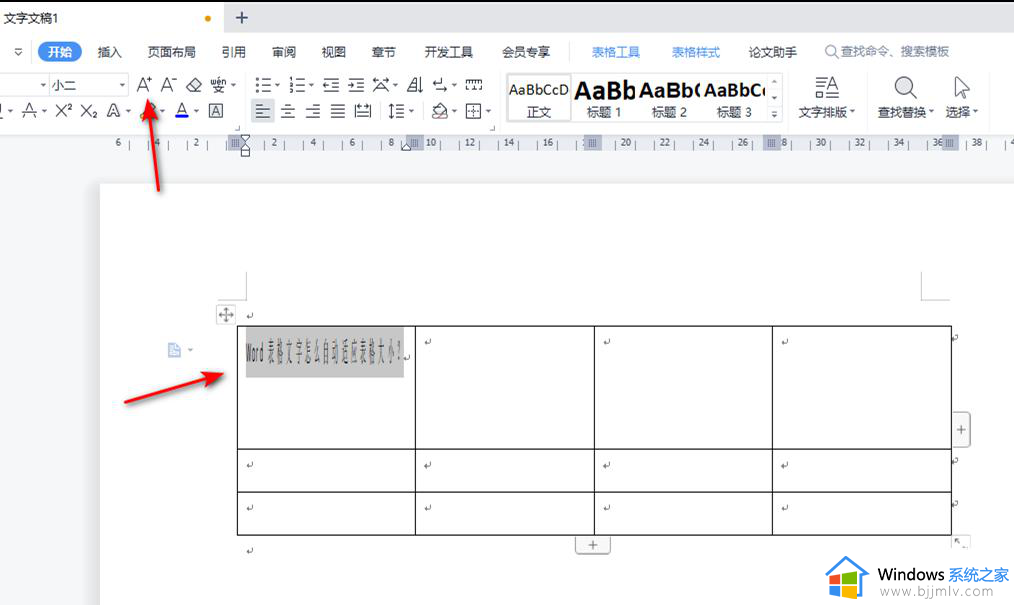The image size is (1014, 605).
Task: Click the table move handle icon
Action: (226, 315)
